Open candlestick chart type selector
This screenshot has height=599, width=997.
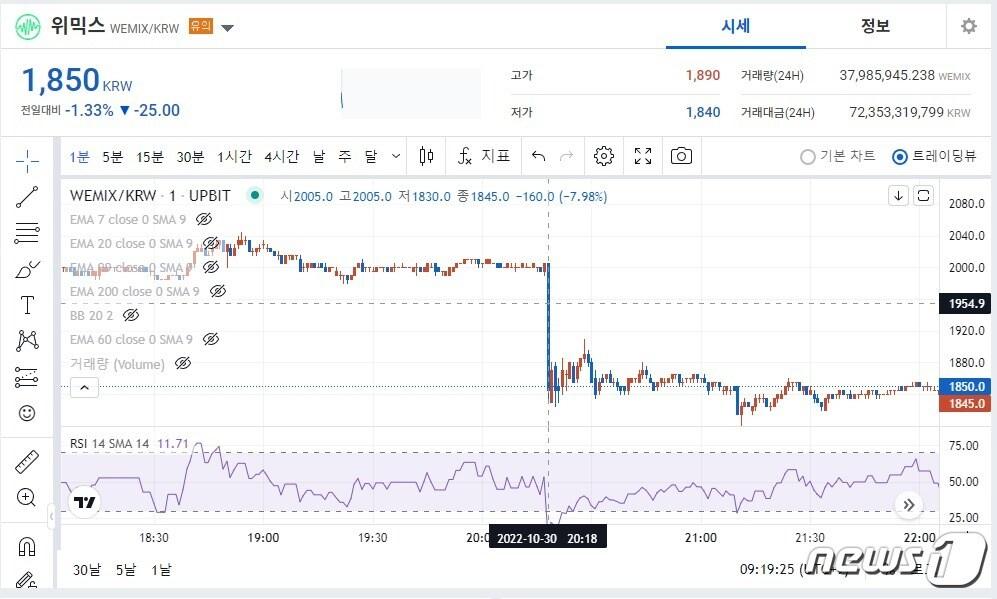(427, 156)
